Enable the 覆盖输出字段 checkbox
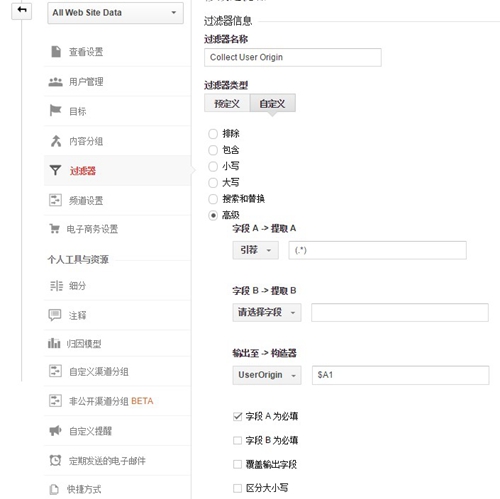 (237, 464)
